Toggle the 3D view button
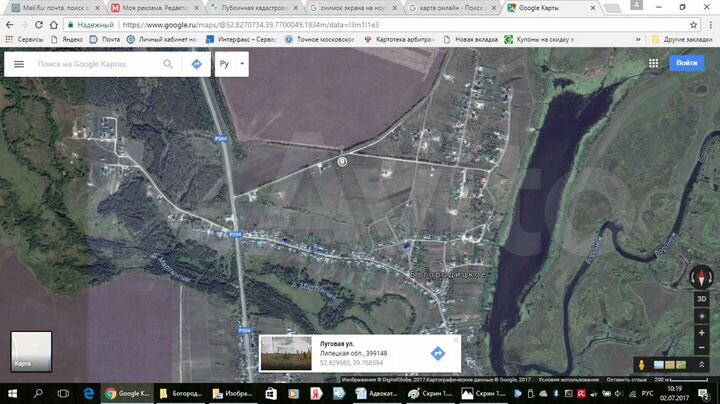This screenshot has width=720, height=404. pyautogui.click(x=702, y=299)
